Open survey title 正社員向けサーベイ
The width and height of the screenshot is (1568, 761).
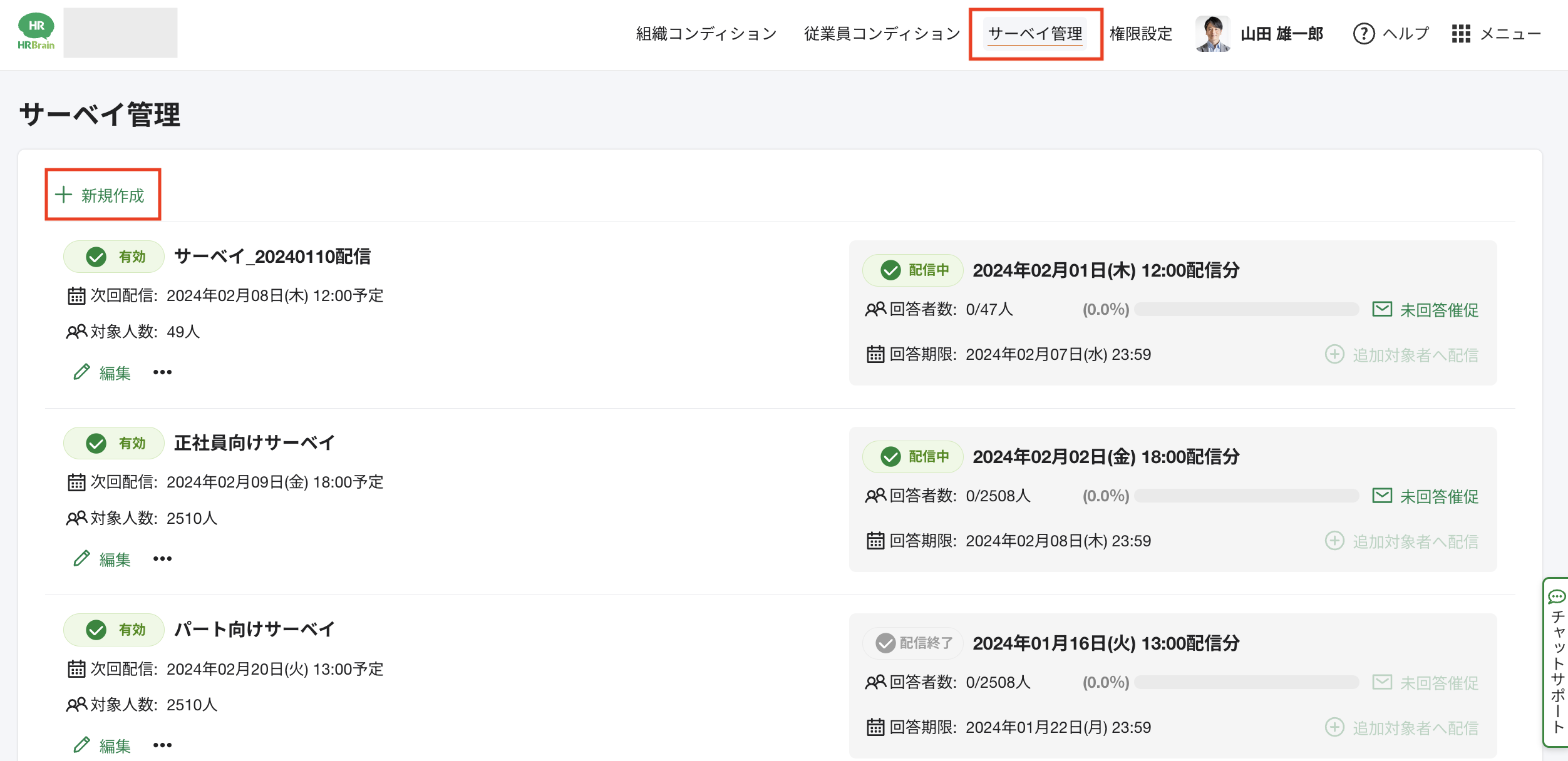[254, 443]
